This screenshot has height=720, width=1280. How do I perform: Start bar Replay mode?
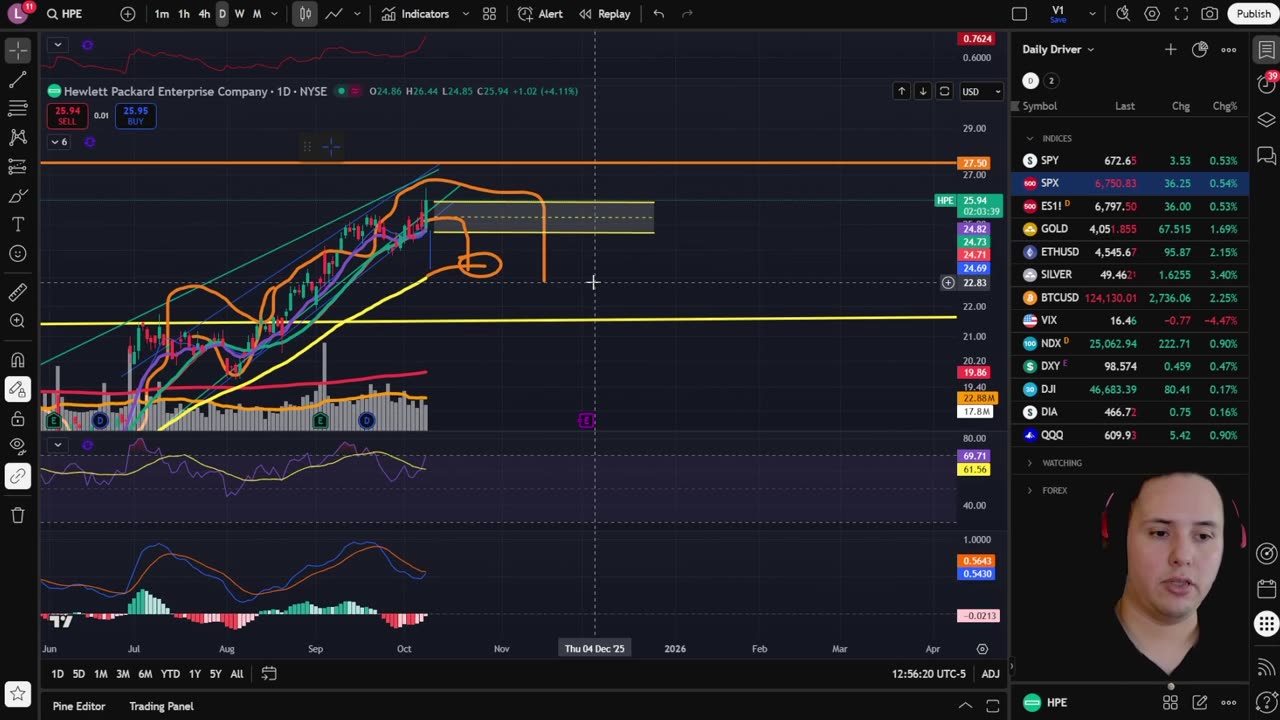604,14
